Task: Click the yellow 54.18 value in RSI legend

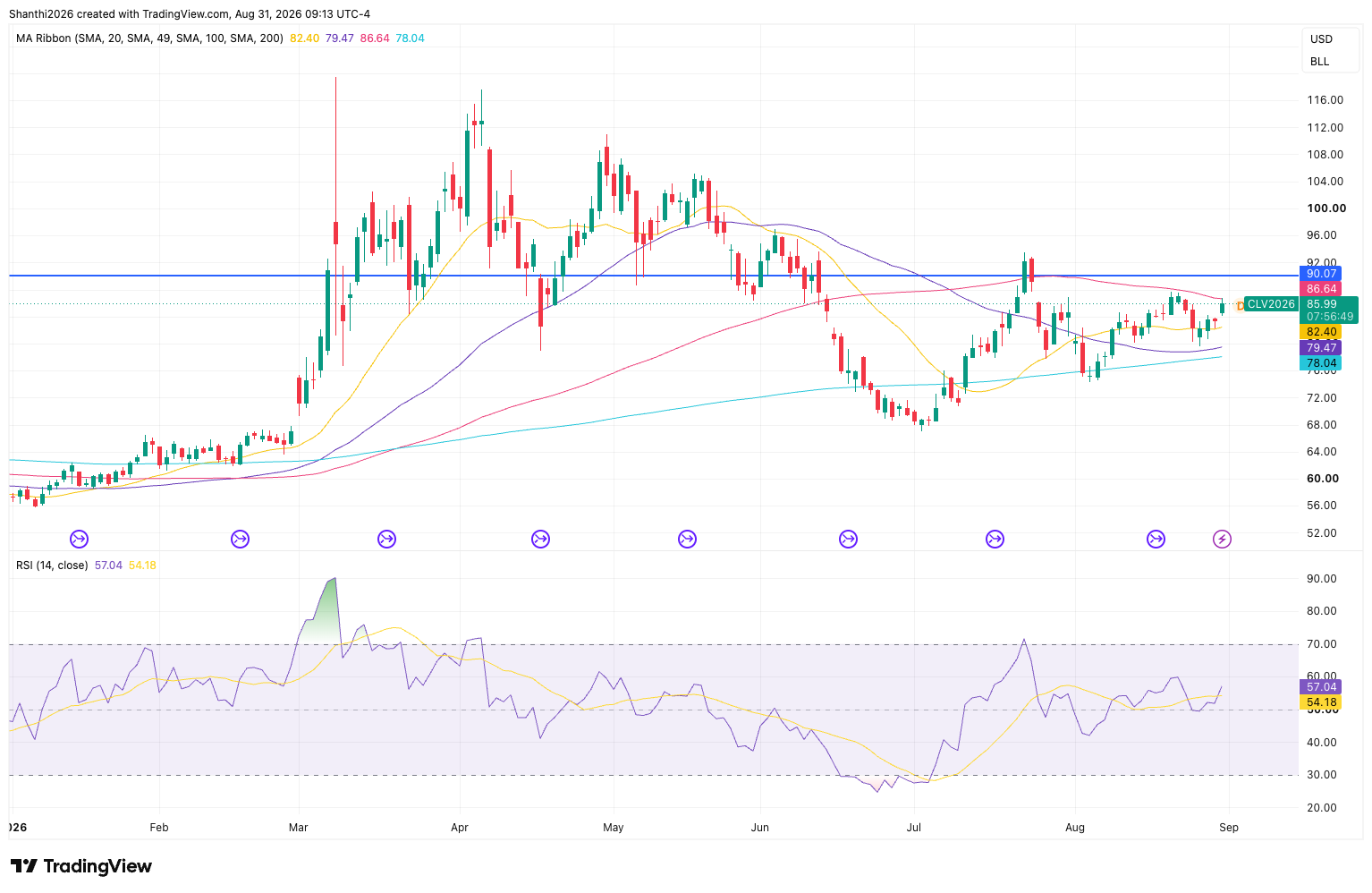Action: click(x=142, y=566)
